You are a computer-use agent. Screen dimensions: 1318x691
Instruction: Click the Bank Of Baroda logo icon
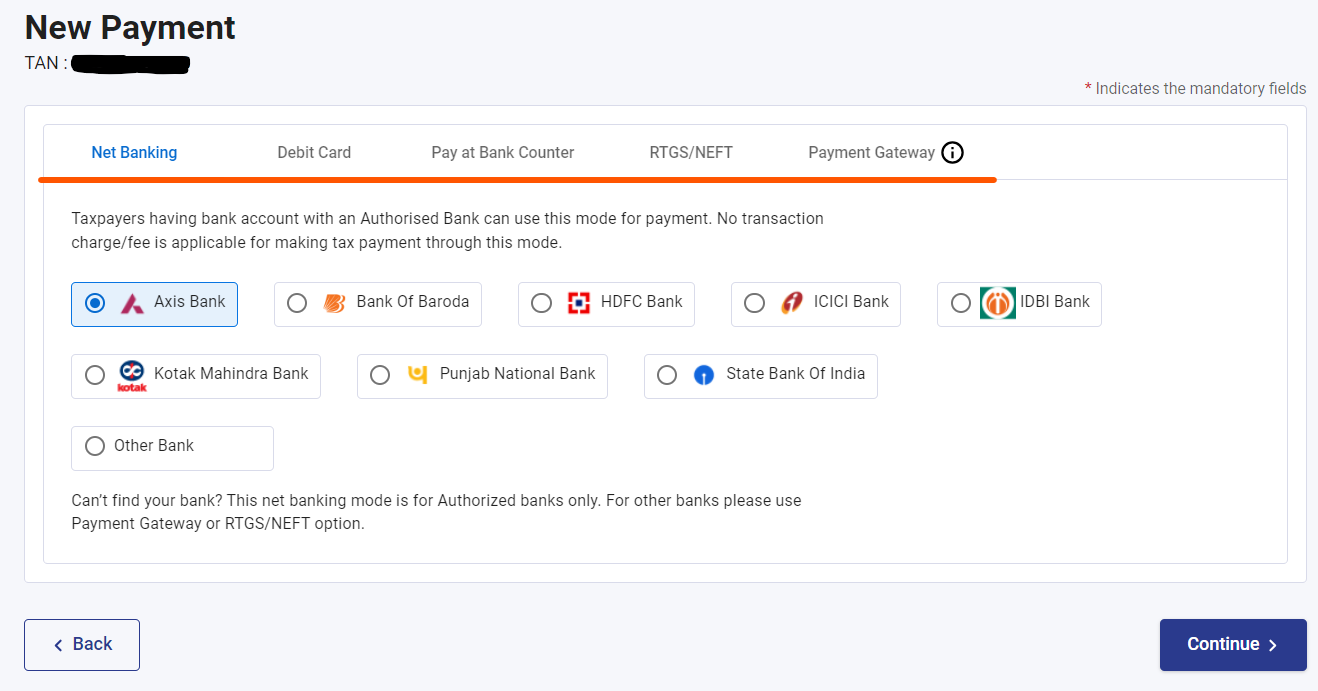pyautogui.click(x=331, y=302)
